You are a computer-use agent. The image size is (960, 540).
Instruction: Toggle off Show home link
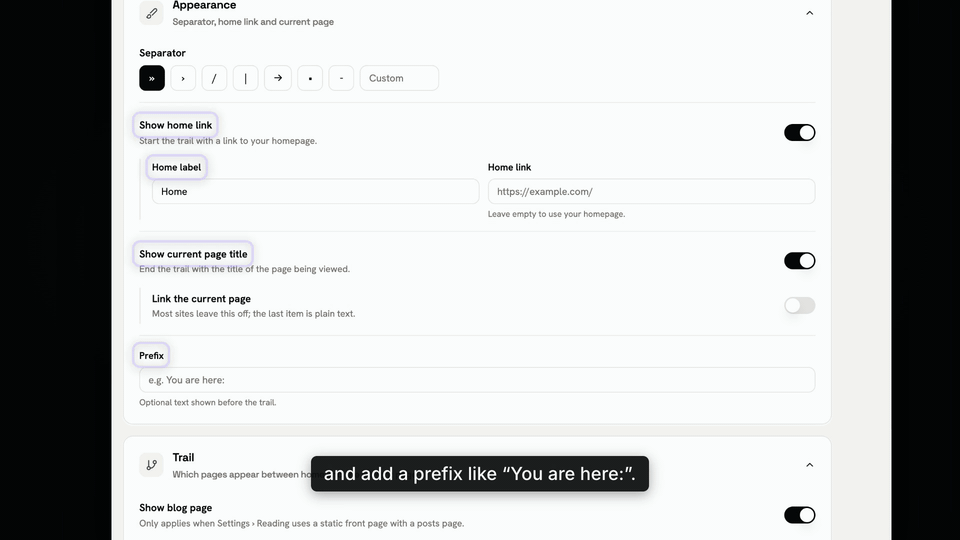pos(800,132)
